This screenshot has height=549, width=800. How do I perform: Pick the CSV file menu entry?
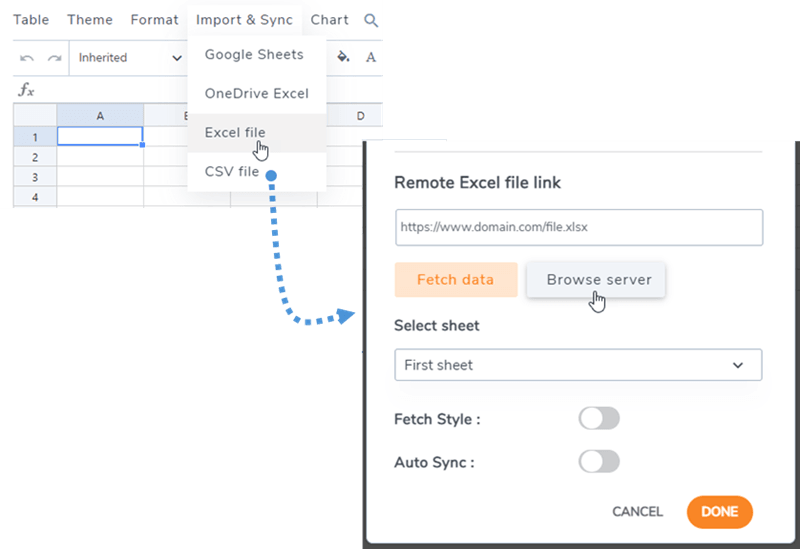click(232, 172)
